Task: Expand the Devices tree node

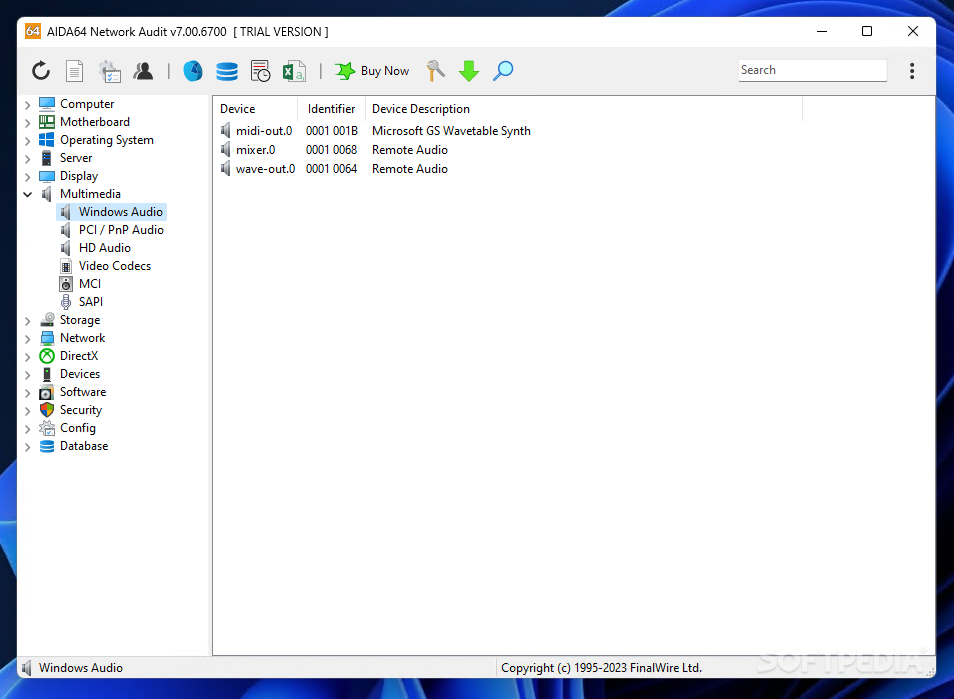Action: [27, 375]
